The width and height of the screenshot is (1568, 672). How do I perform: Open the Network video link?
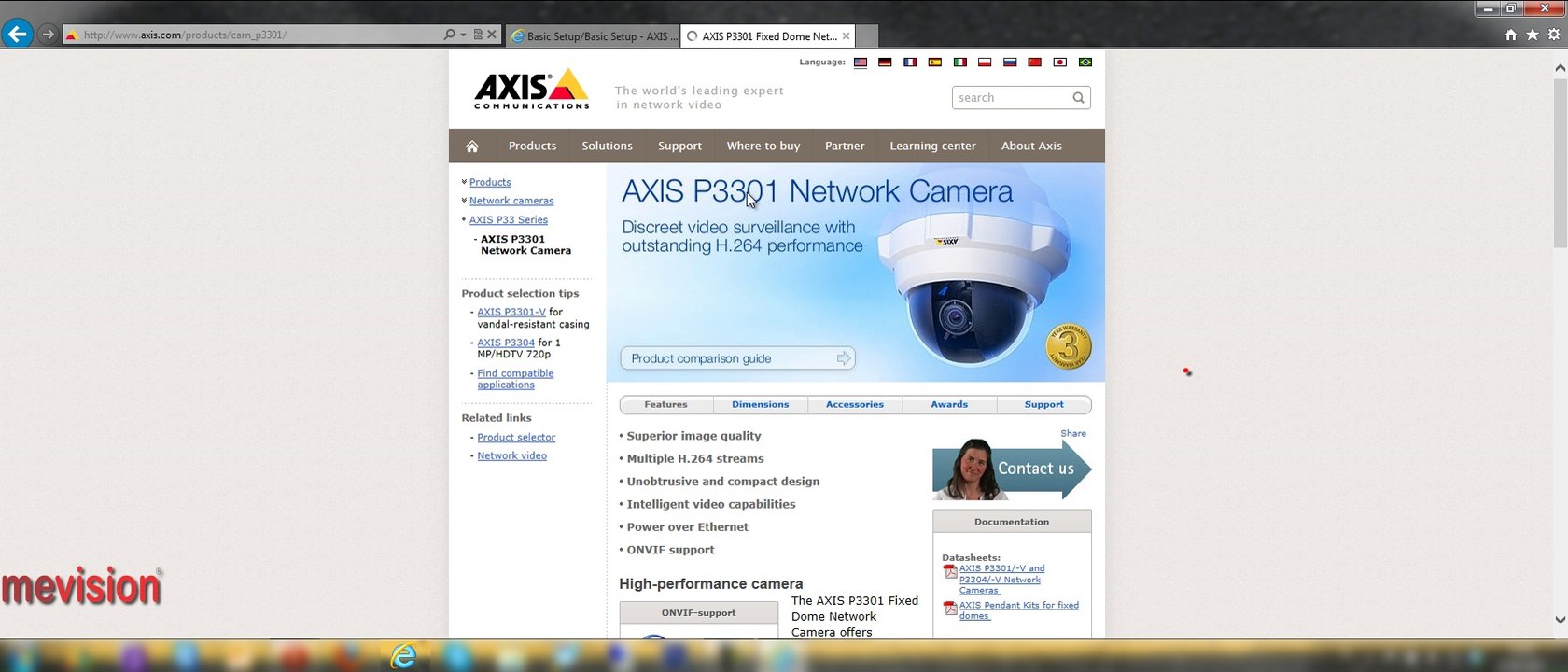point(511,456)
